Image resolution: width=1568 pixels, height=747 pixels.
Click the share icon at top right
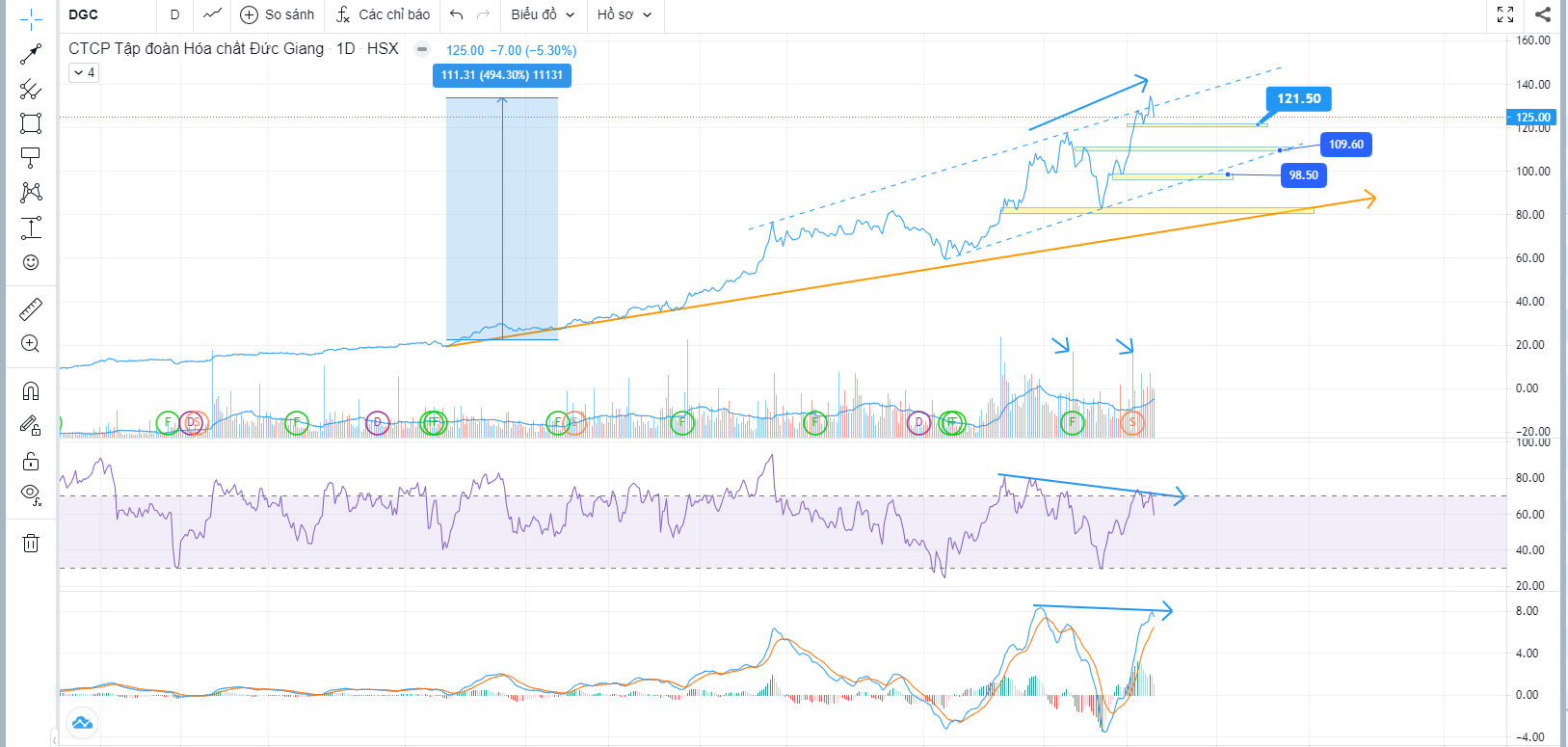tap(1543, 14)
